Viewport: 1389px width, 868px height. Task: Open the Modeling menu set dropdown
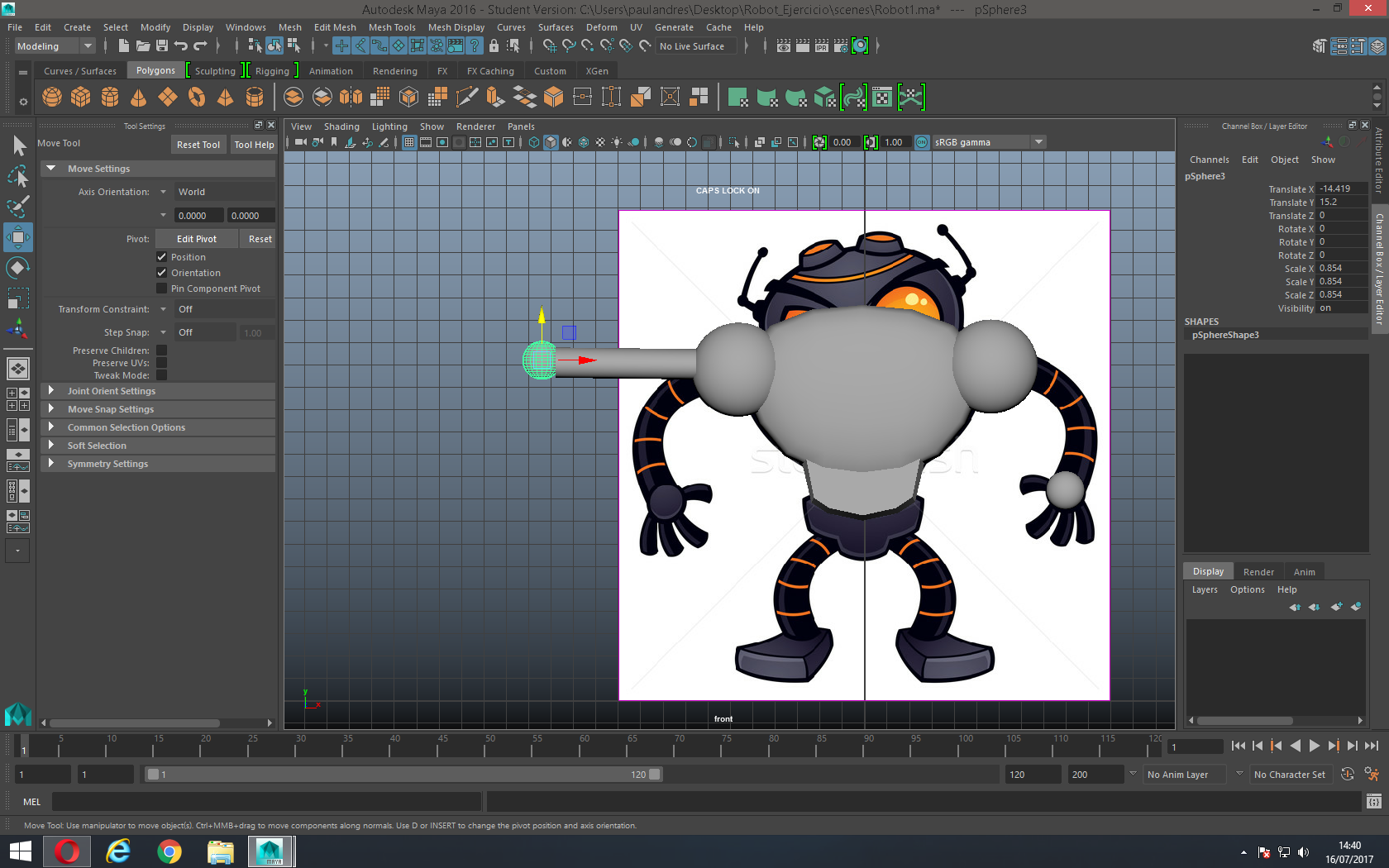click(x=55, y=46)
